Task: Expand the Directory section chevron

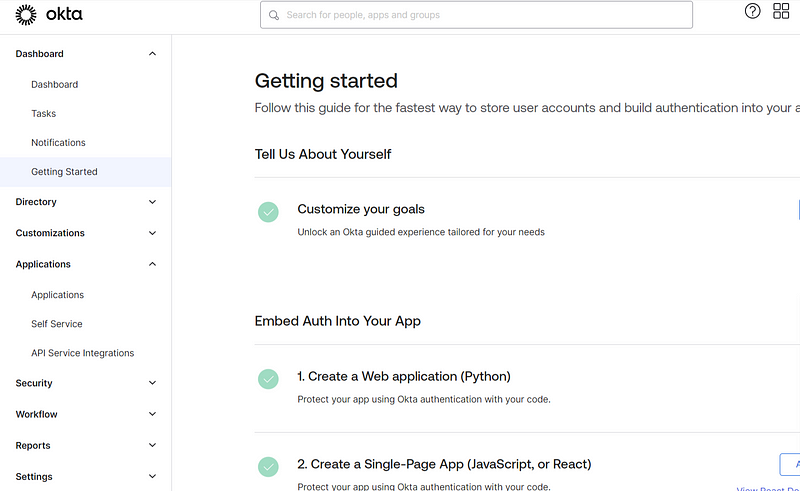Action: [152, 202]
